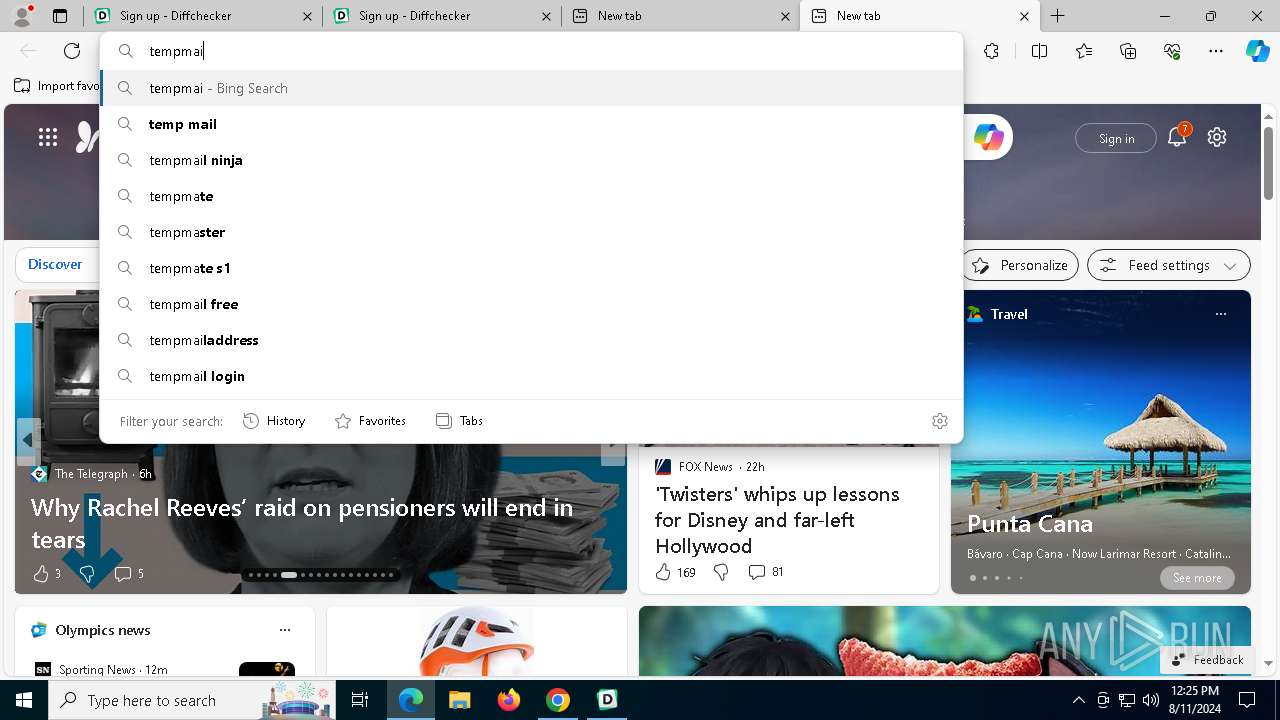Image resolution: width=1280 pixels, height=720 pixels.
Task: Show hidden system tray icons
Action: [1078, 700]
